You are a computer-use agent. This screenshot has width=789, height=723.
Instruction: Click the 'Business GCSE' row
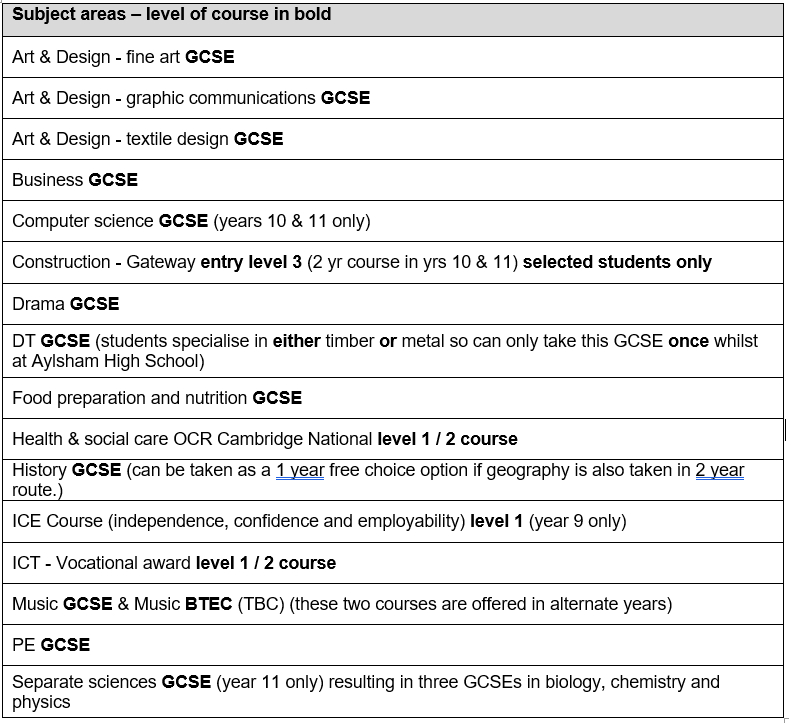click(75, 180)
